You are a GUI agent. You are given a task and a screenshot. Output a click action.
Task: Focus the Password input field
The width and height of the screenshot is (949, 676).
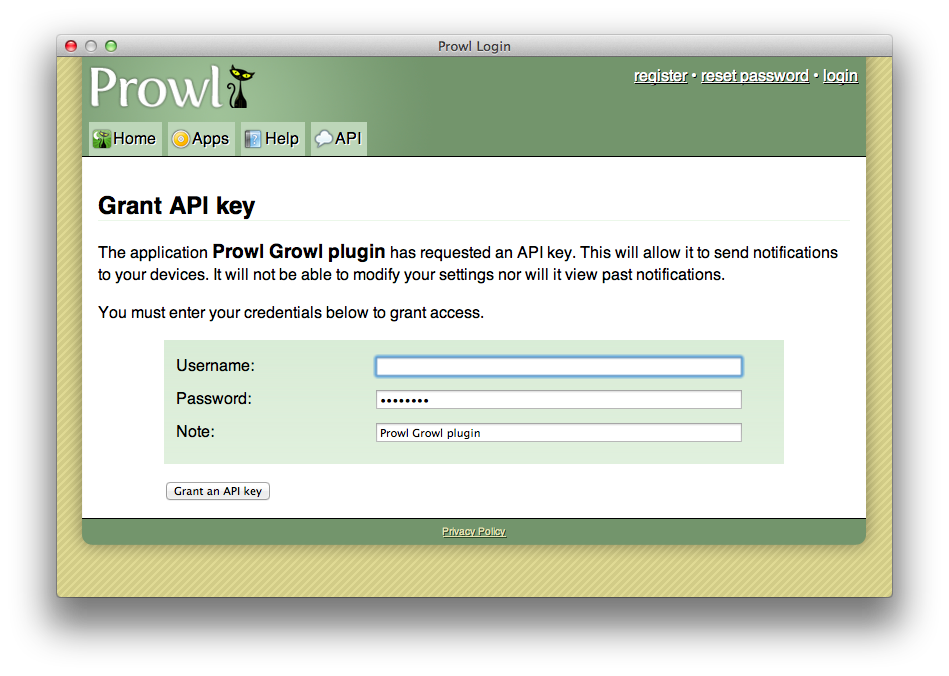coord(559,399)
